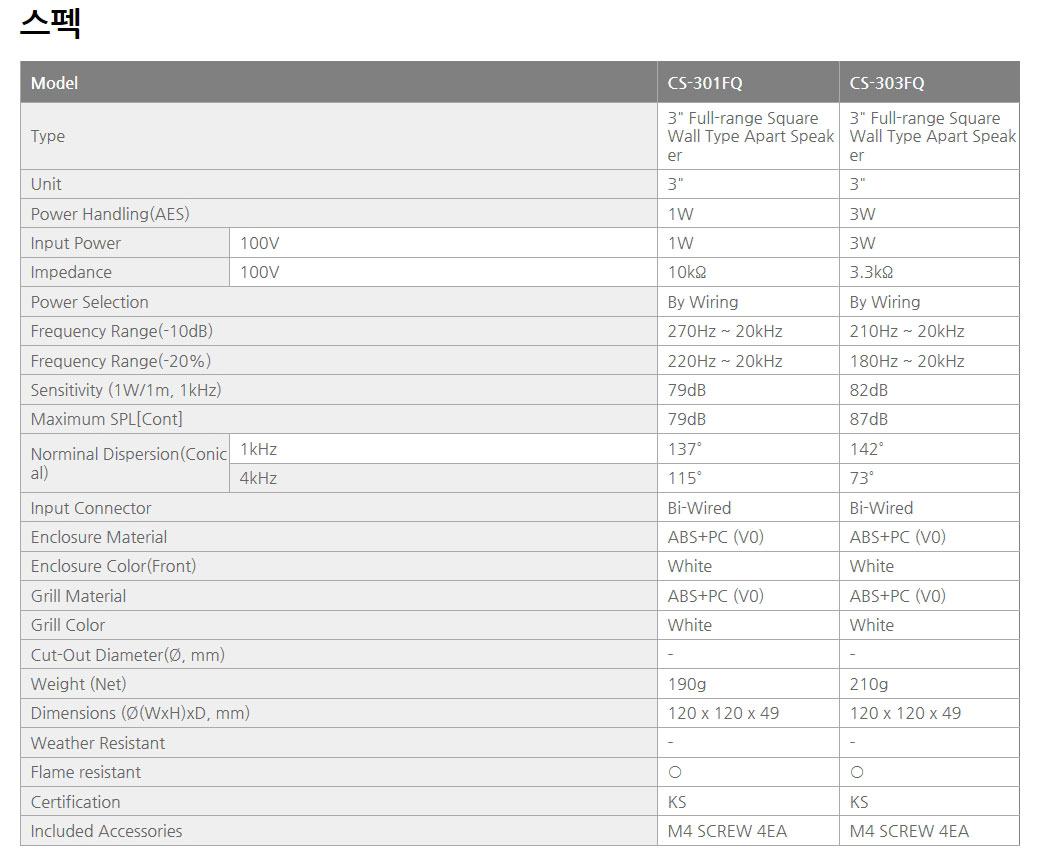Click the Included Accessories row label
Viewport: 1057px width, 849px height.
pos(107,831)
